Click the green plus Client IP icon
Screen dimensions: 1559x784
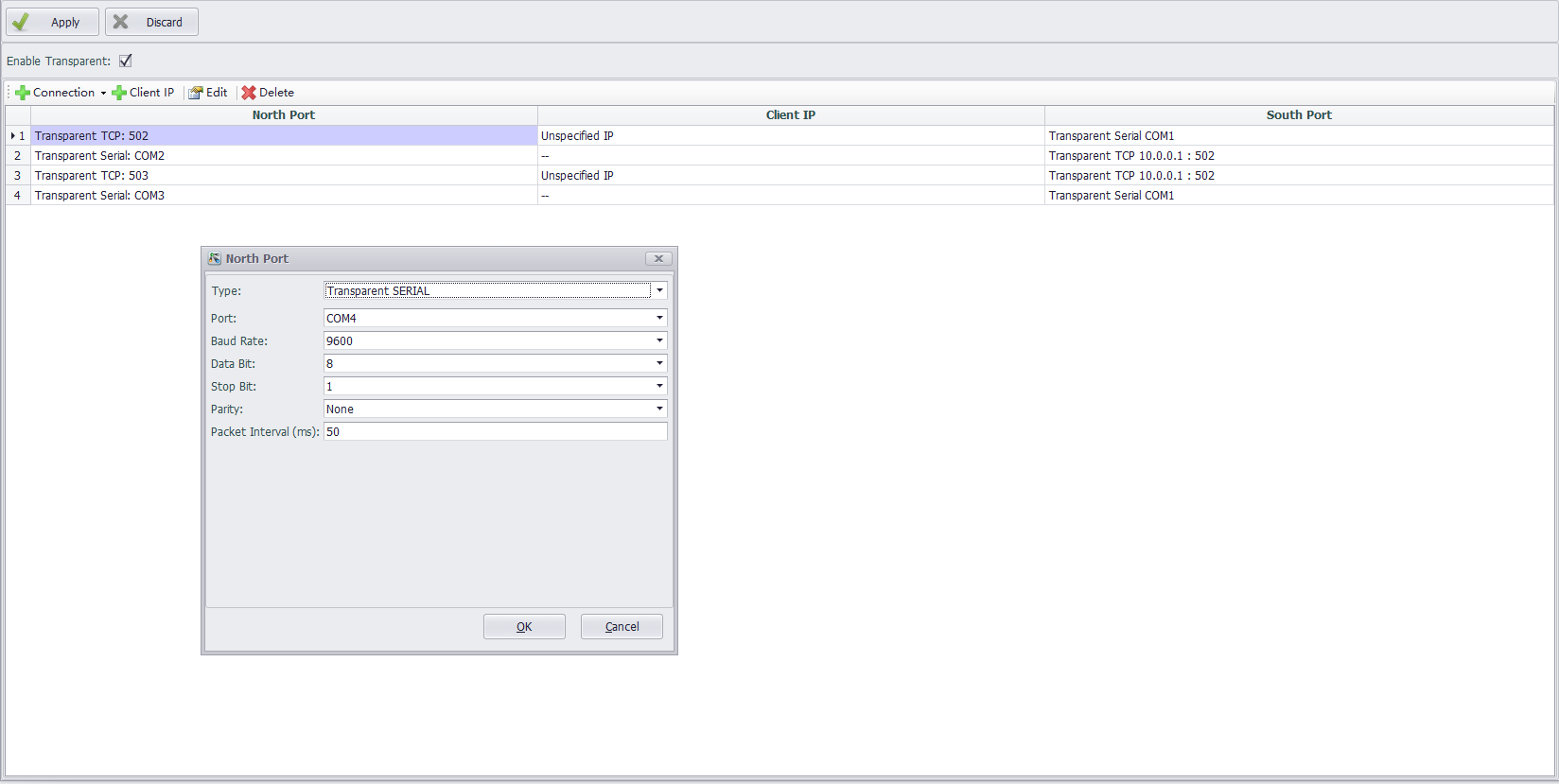(119, 93)
